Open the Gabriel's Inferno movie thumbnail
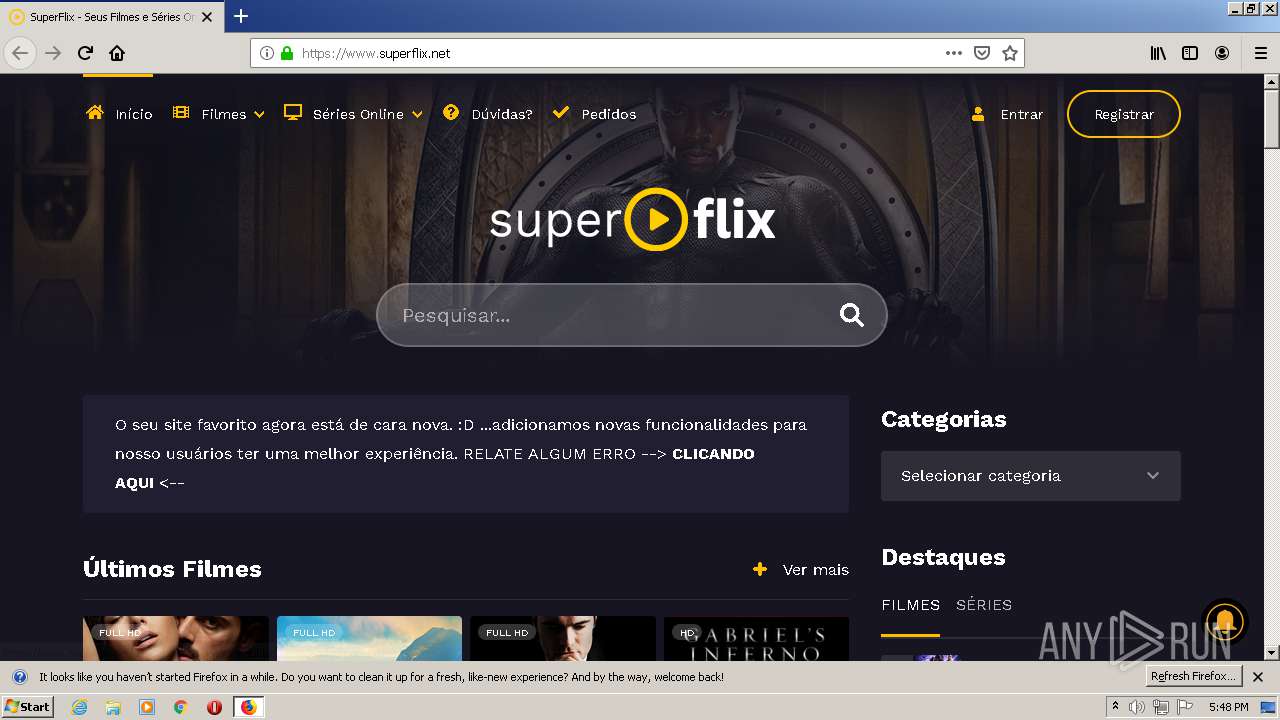1280x720 pixels. click(x=756, y=638)
